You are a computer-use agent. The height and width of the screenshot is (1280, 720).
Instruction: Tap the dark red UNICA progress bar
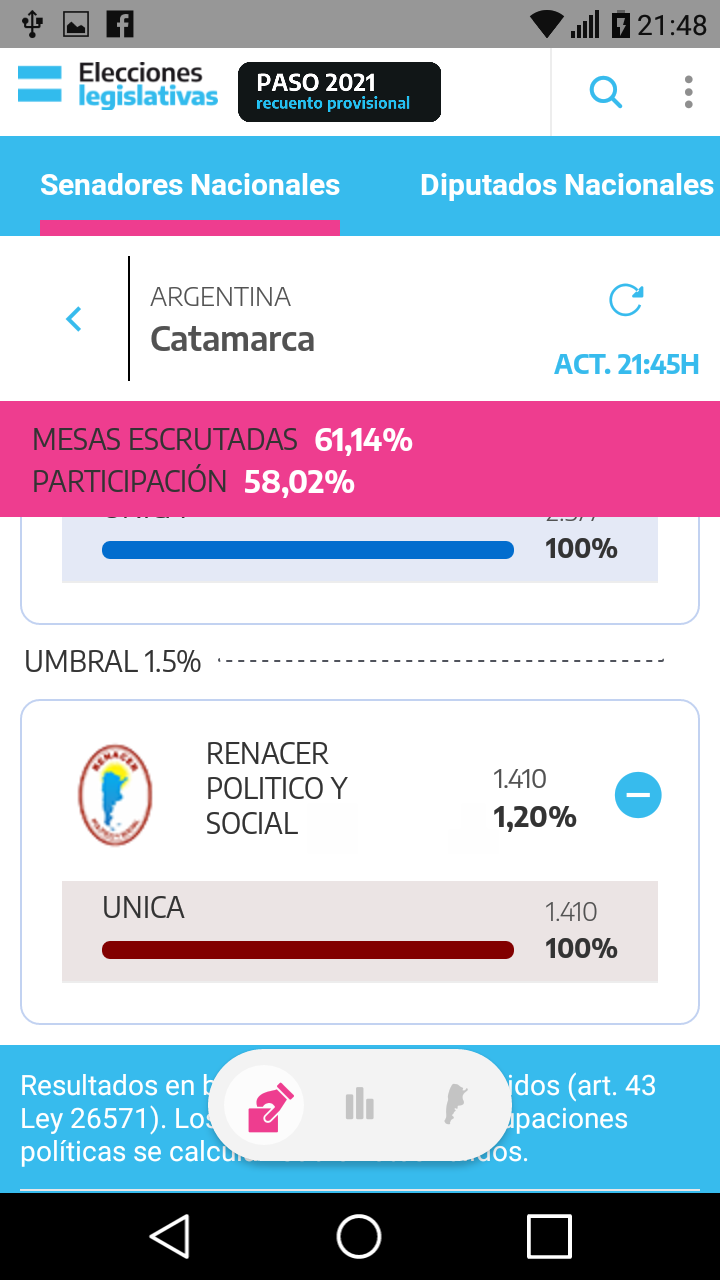308,950
